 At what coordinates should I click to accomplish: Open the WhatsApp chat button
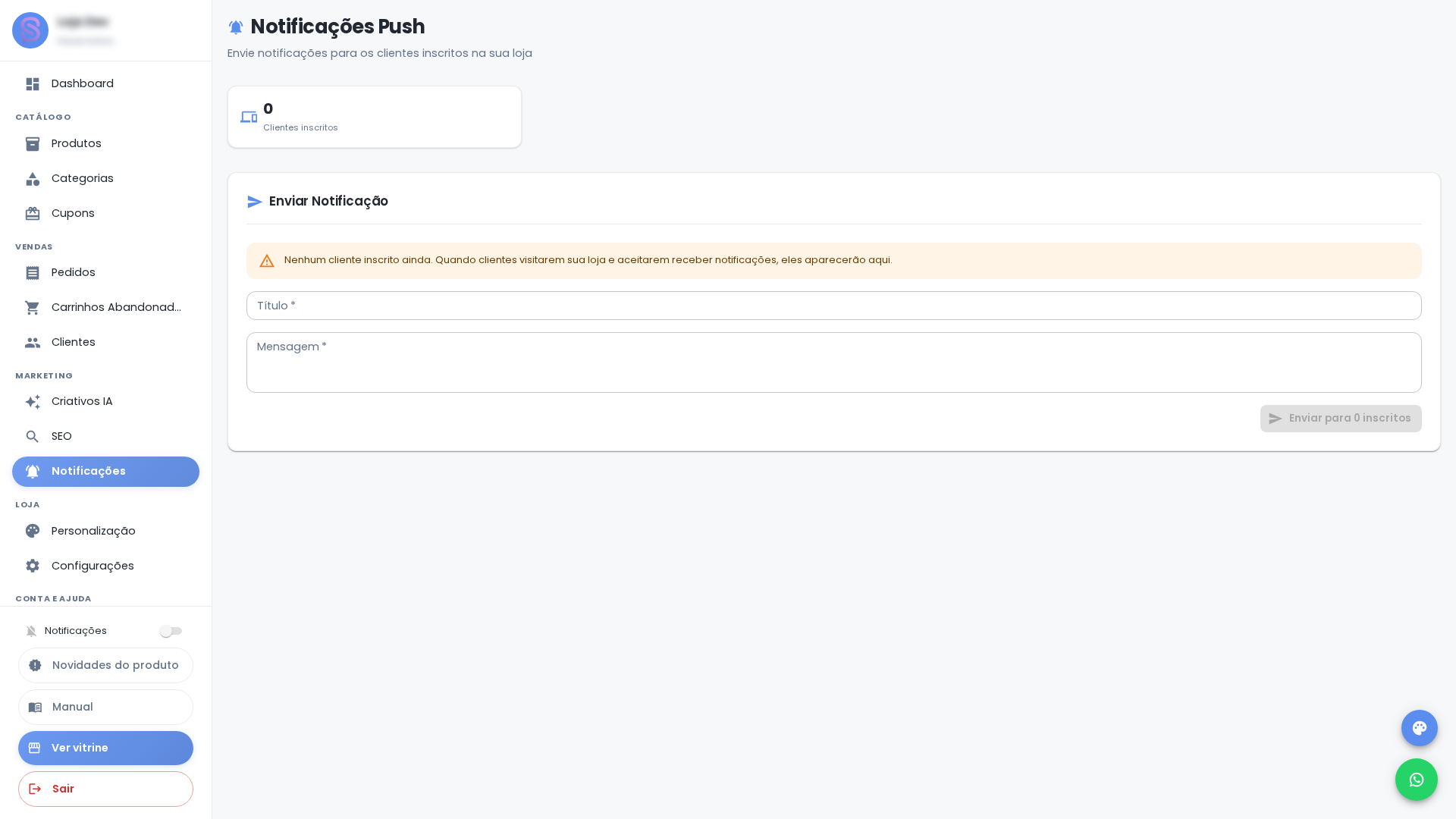pyautogui.click(x=1417, y=780)
